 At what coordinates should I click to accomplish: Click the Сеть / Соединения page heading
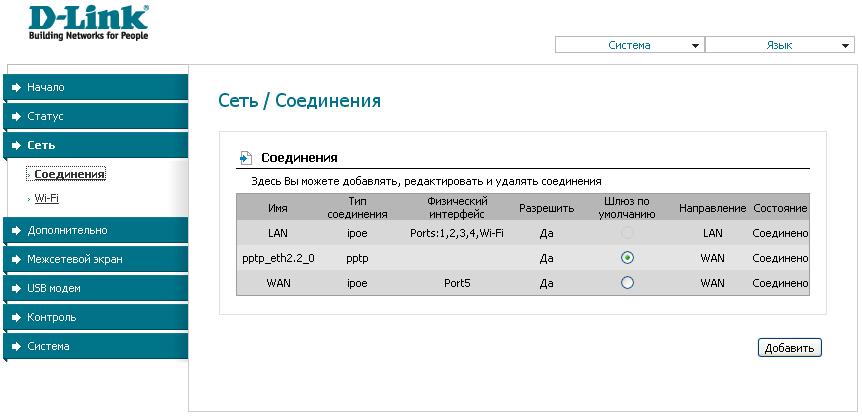300,101
